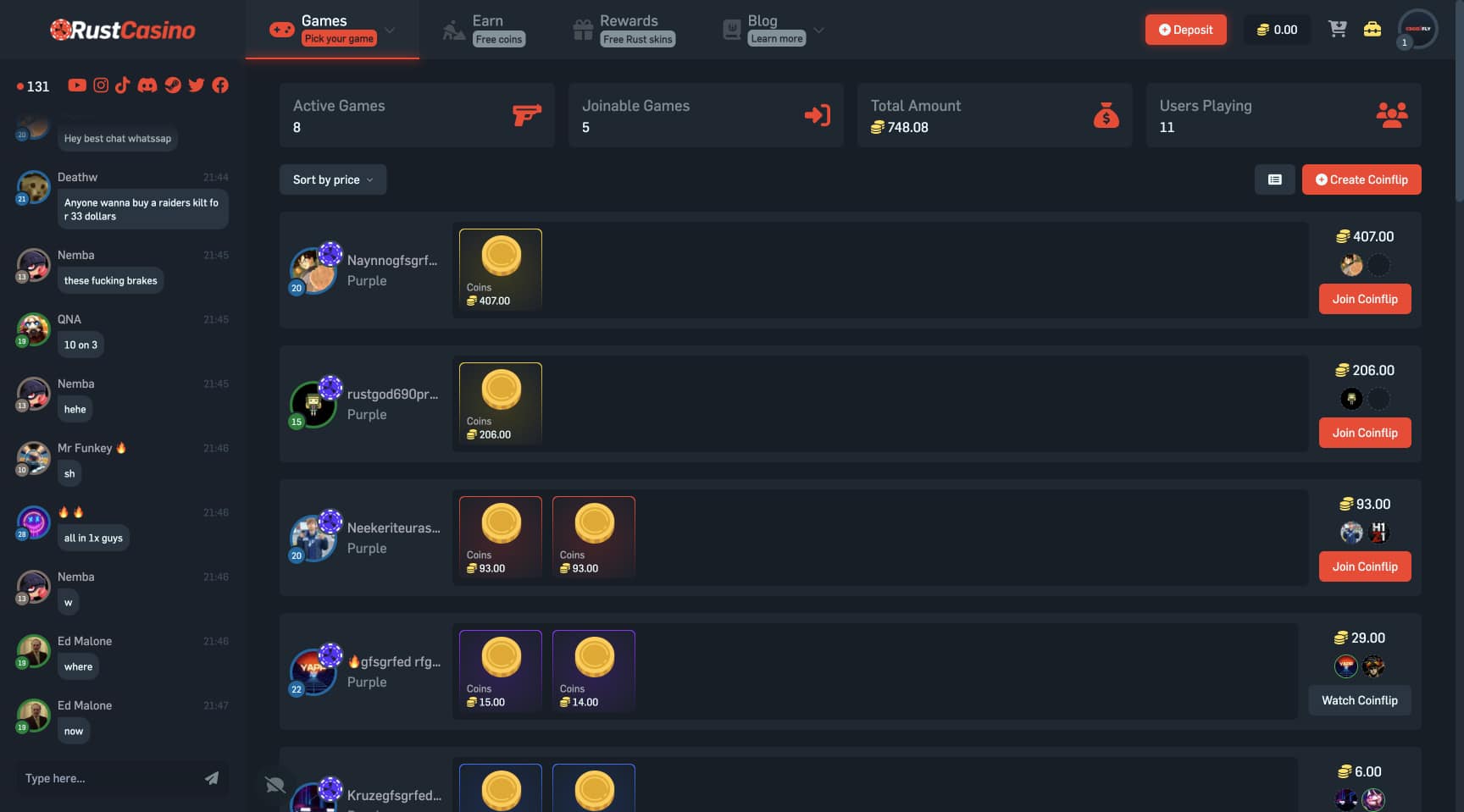Click the Kruzegfsgrfed player name

394,795
